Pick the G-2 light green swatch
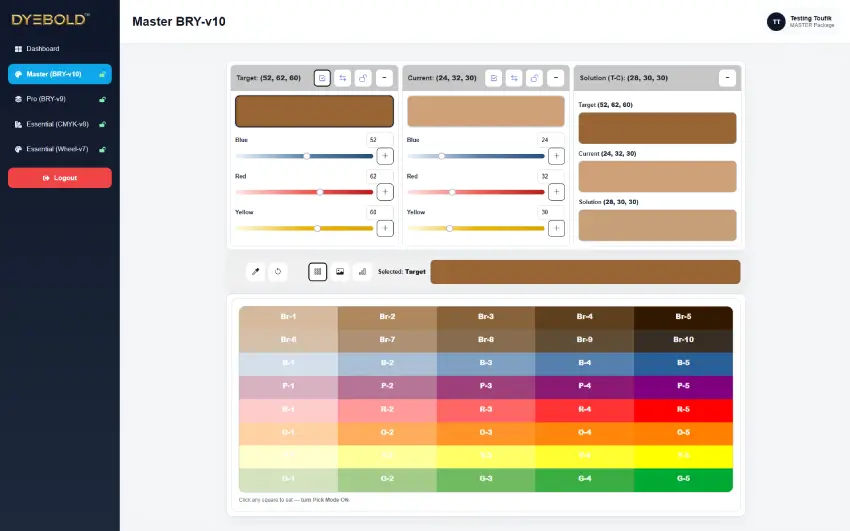The height and width of the screenshot is (531, 850). 387,479
